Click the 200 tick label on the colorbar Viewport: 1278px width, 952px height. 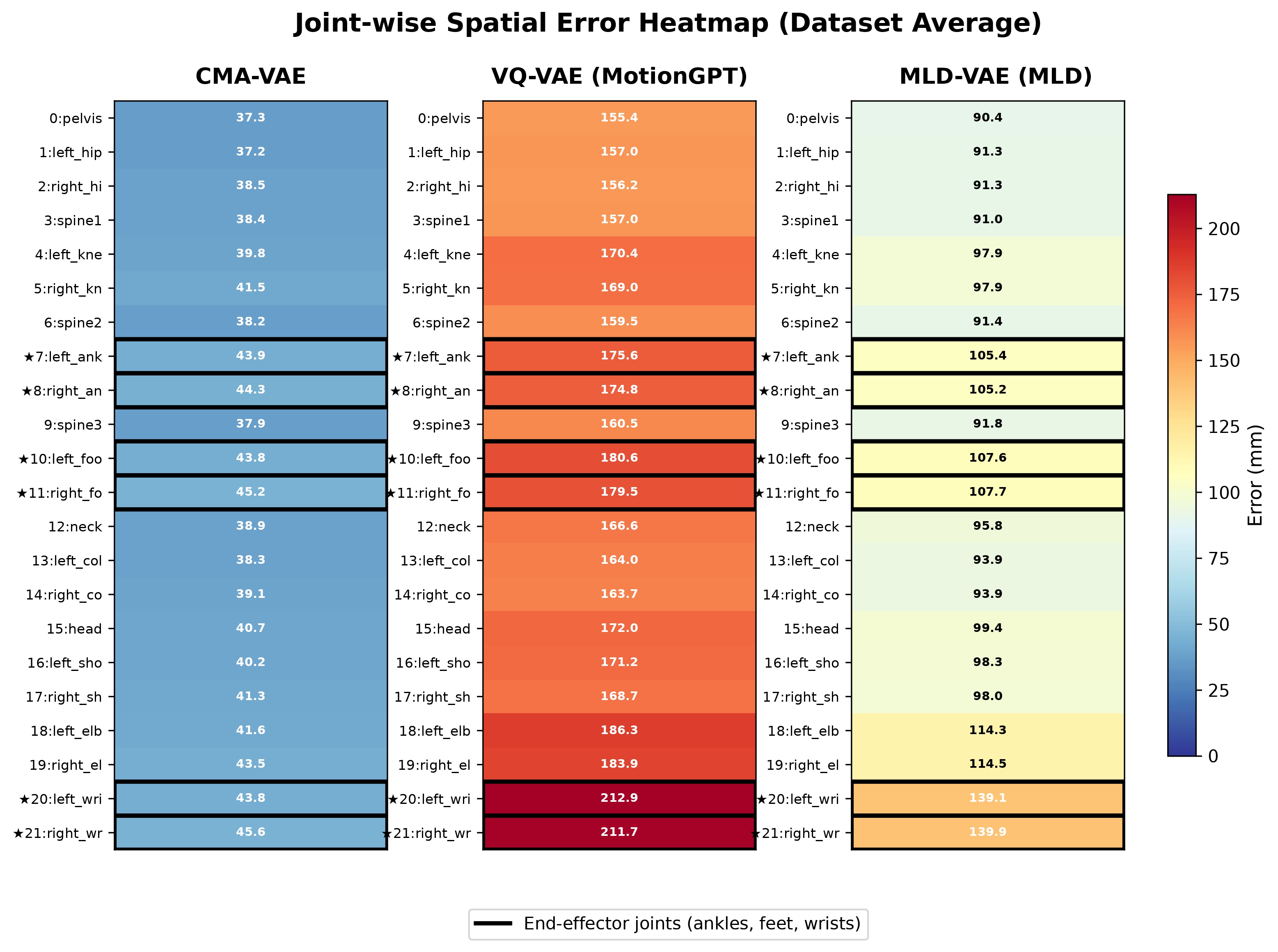tap(1224, 229)
